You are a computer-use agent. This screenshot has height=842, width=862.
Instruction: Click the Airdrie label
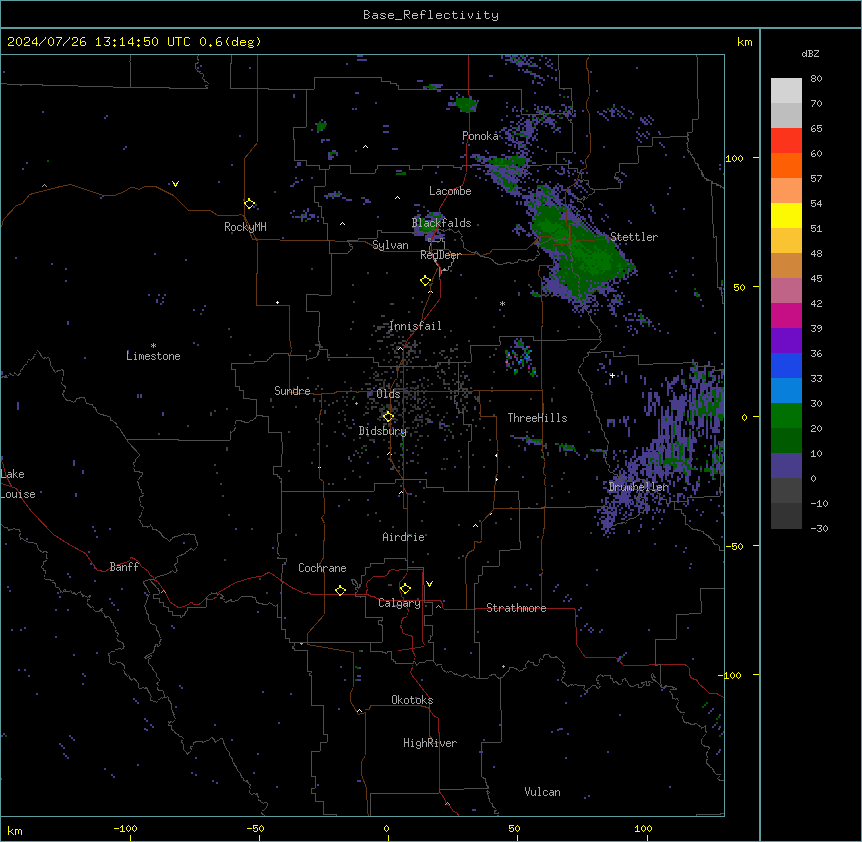point(404,537)
